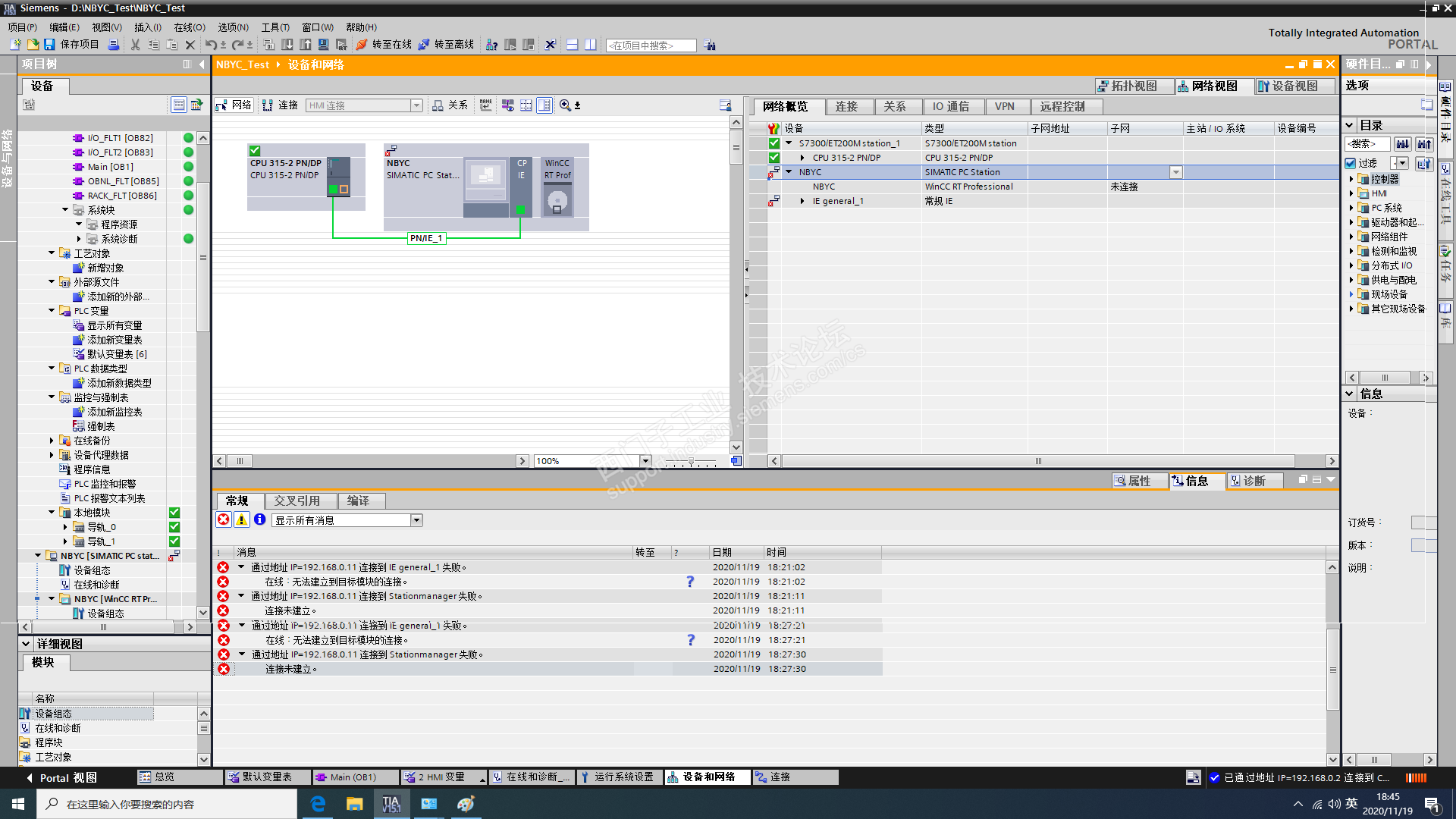This screenshot has width=1456, height=819.
Task: Click the zoom magnifier icon in network view
Action: 565,105
